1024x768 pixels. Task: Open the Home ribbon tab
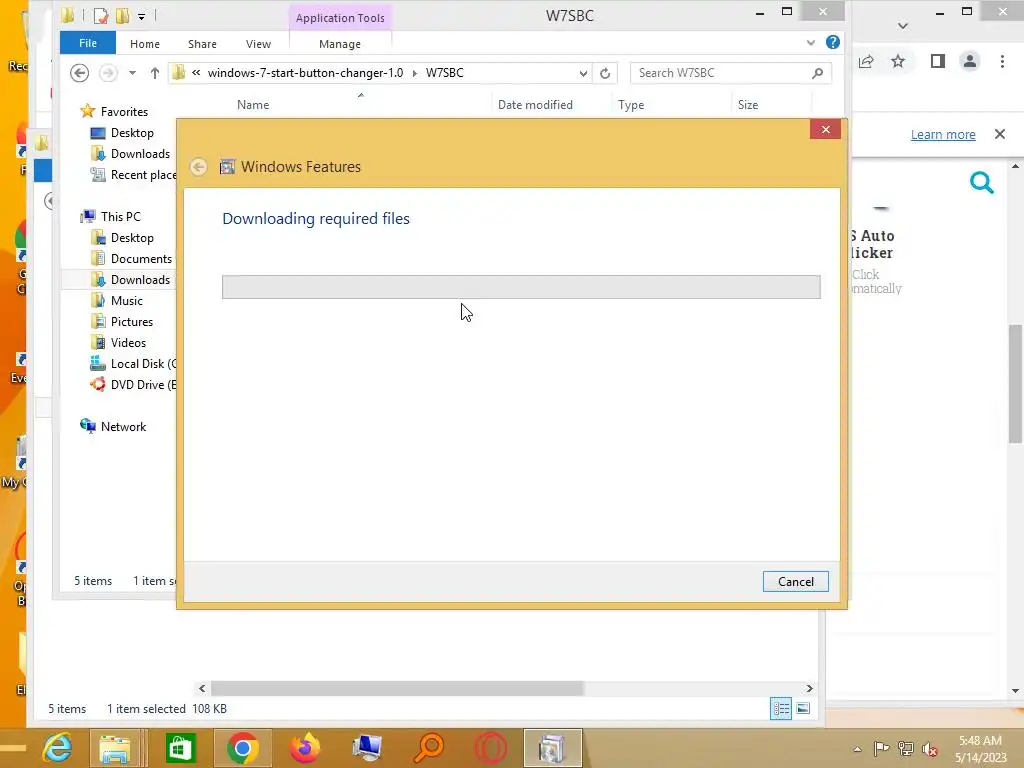[x=144, y=44]
